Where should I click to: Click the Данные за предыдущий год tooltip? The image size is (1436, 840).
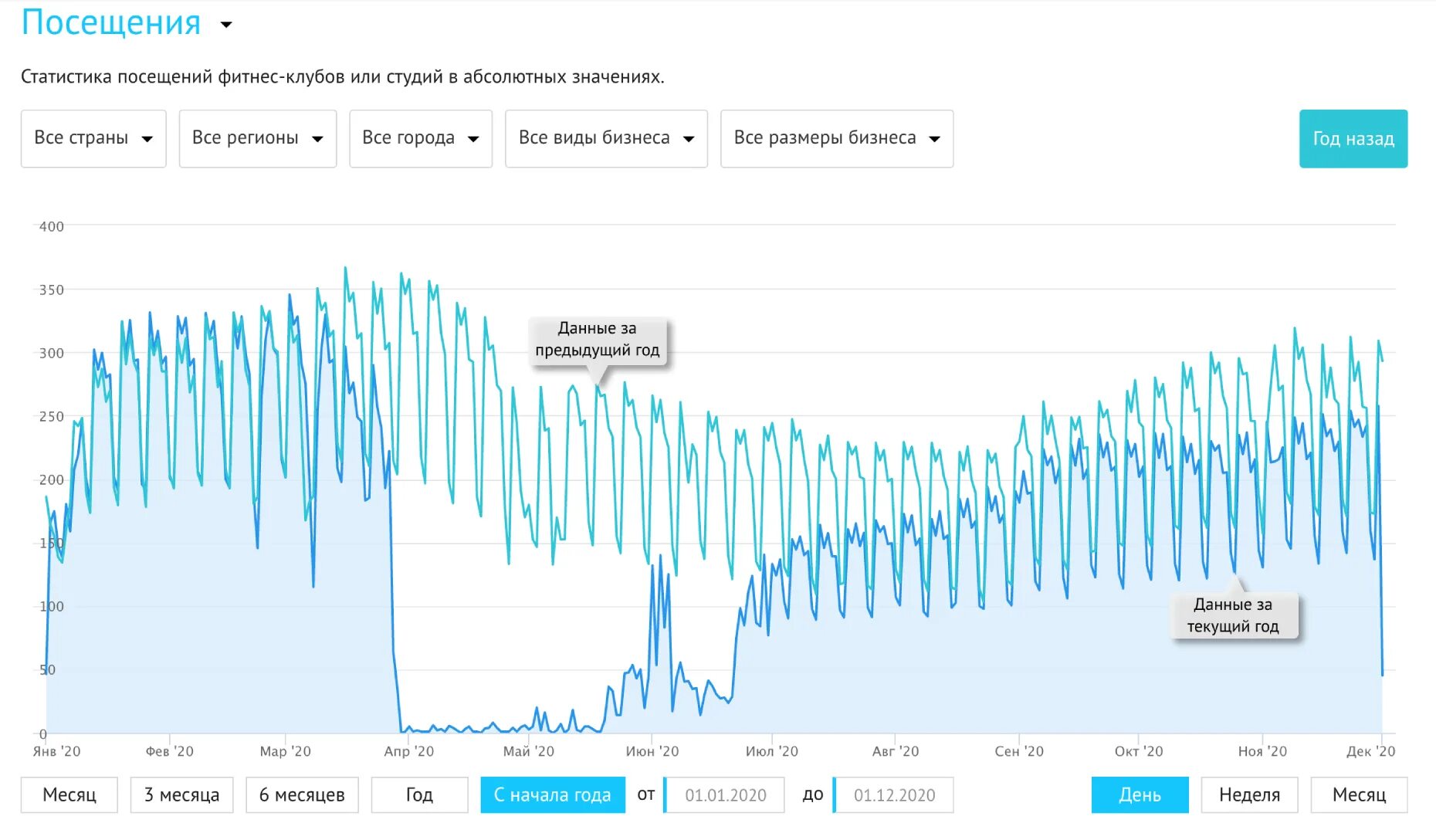598,340
